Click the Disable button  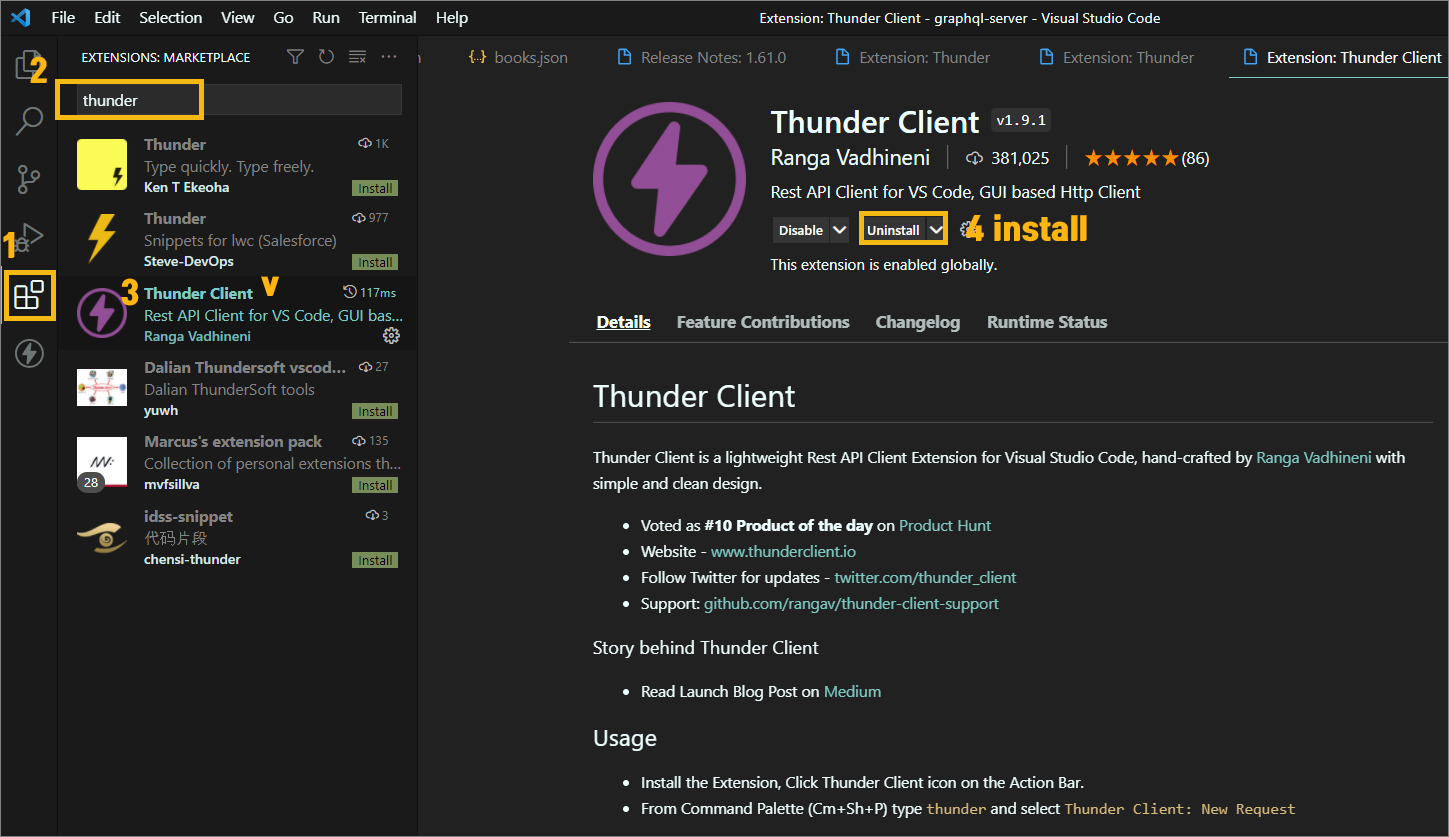pos(801,230)
